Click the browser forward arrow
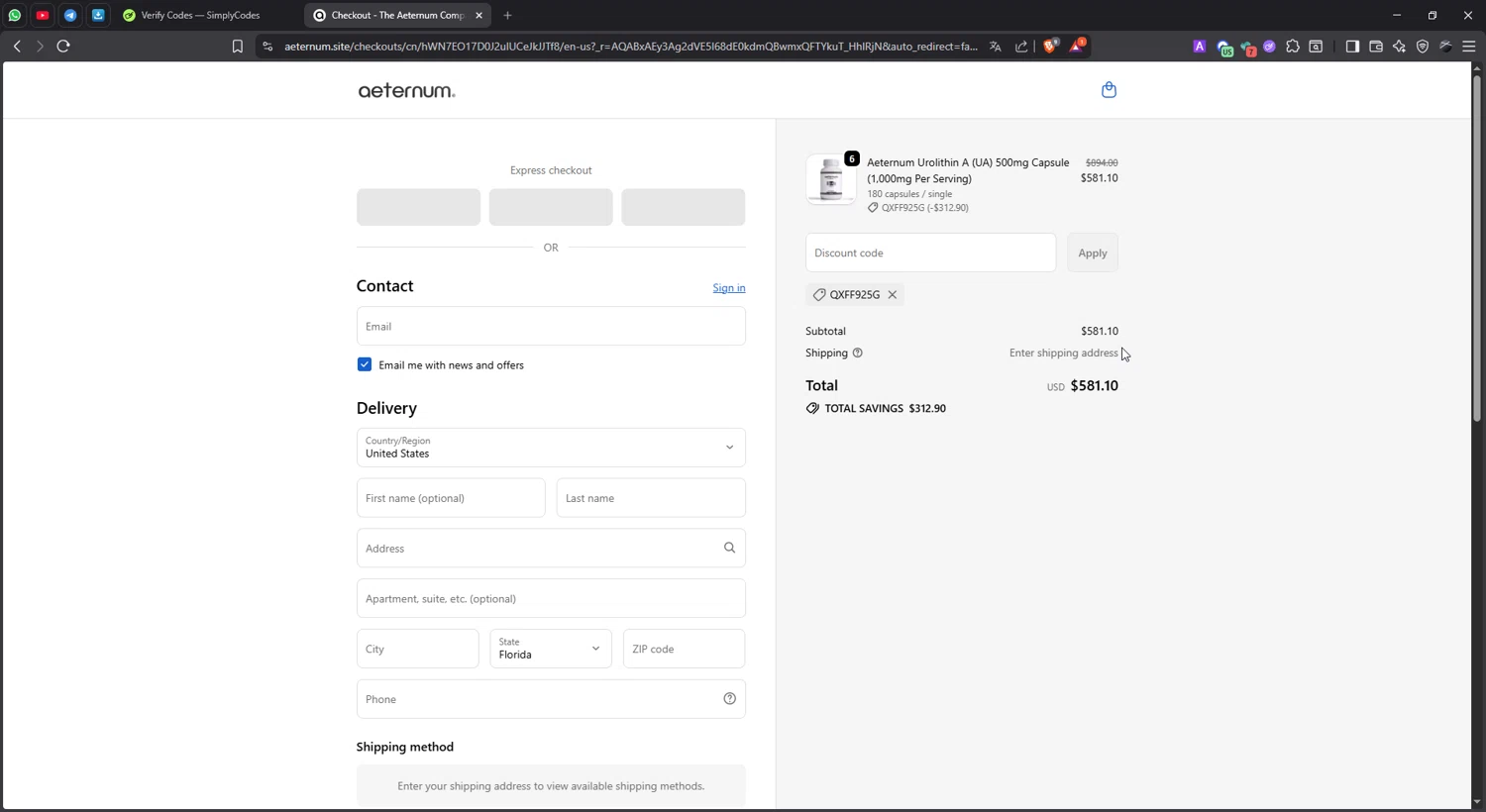1486x812 pixels. pyautogui.click(x=40, y=47)
